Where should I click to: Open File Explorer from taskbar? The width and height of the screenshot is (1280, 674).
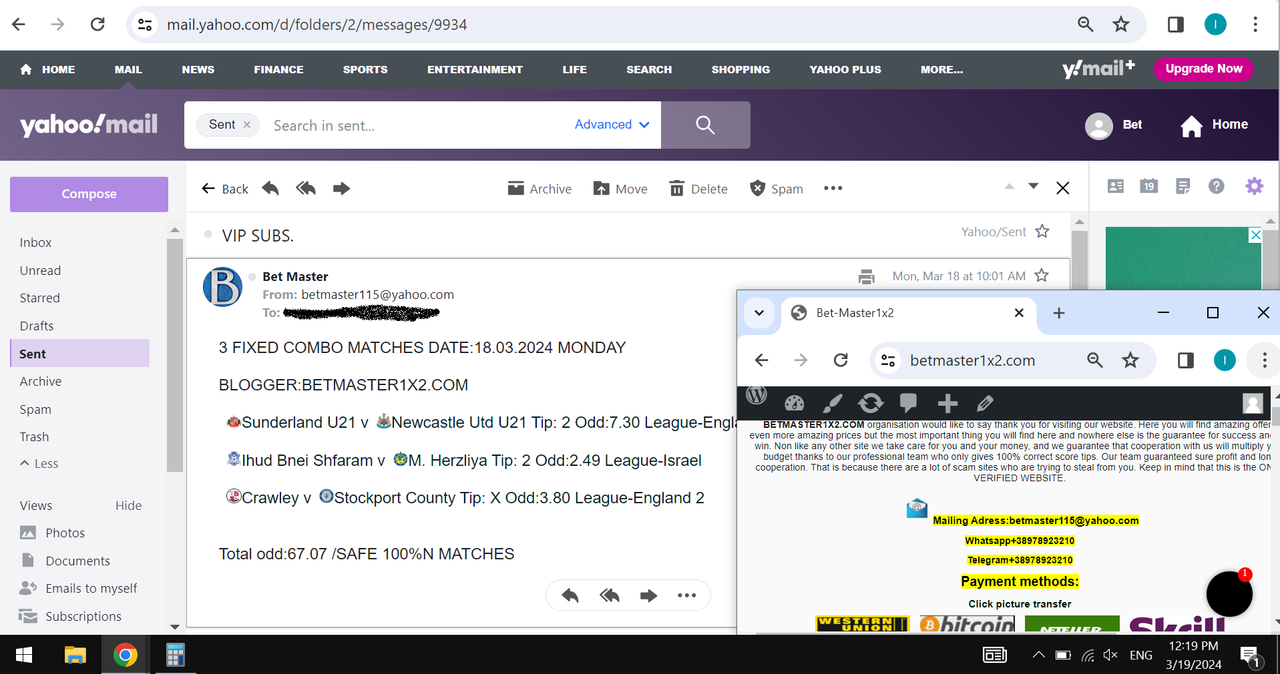tap(76, 655)
